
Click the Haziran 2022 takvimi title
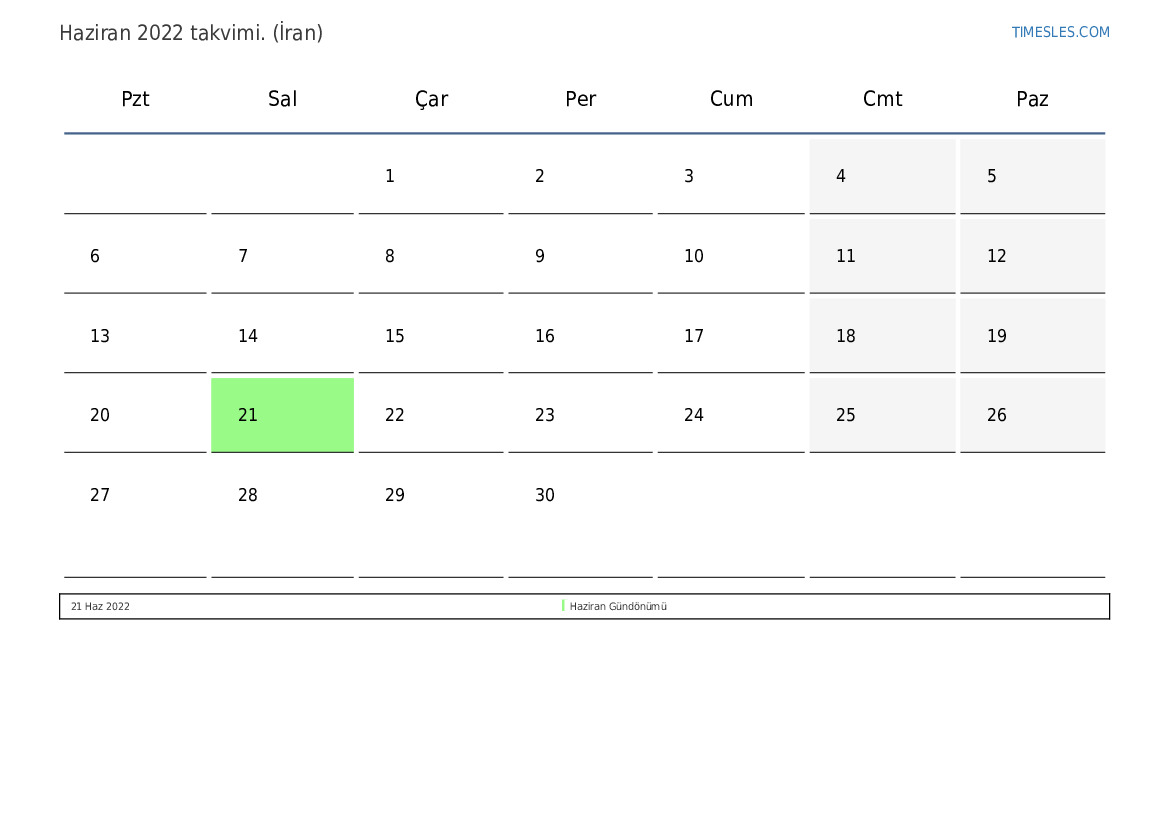191,33
